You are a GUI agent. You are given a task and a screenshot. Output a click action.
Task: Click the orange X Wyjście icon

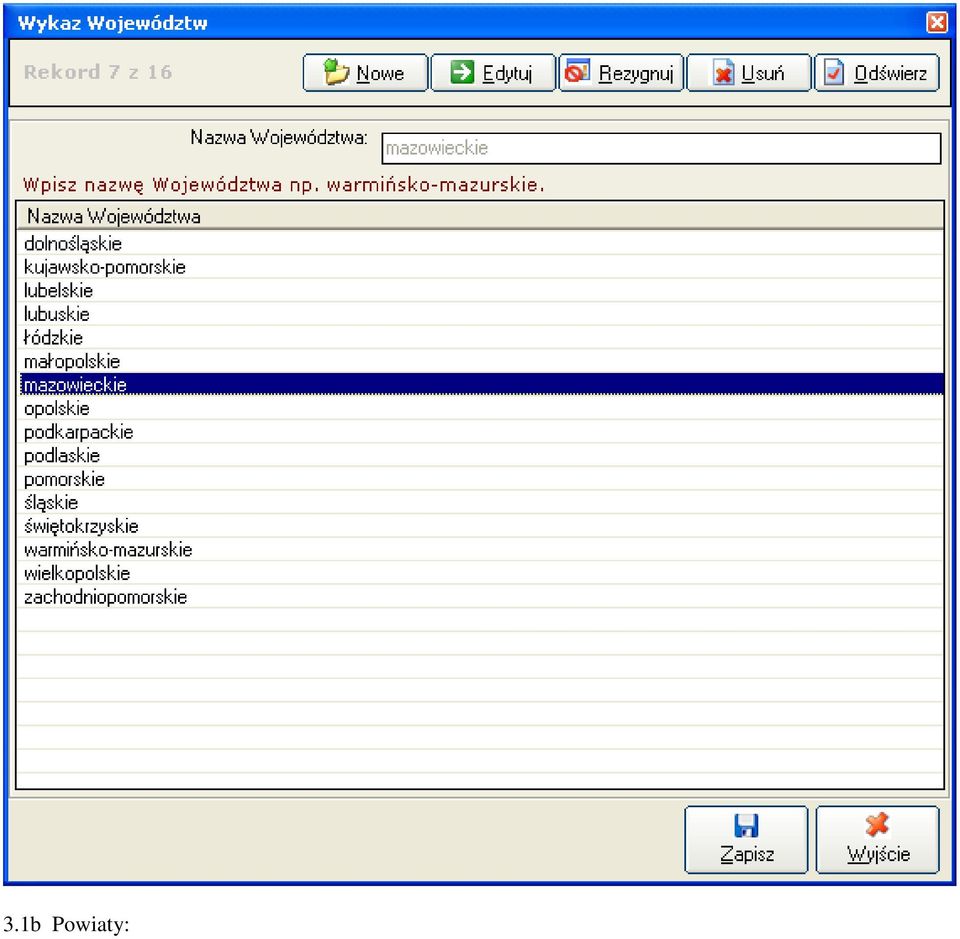[x=877, y=825]
